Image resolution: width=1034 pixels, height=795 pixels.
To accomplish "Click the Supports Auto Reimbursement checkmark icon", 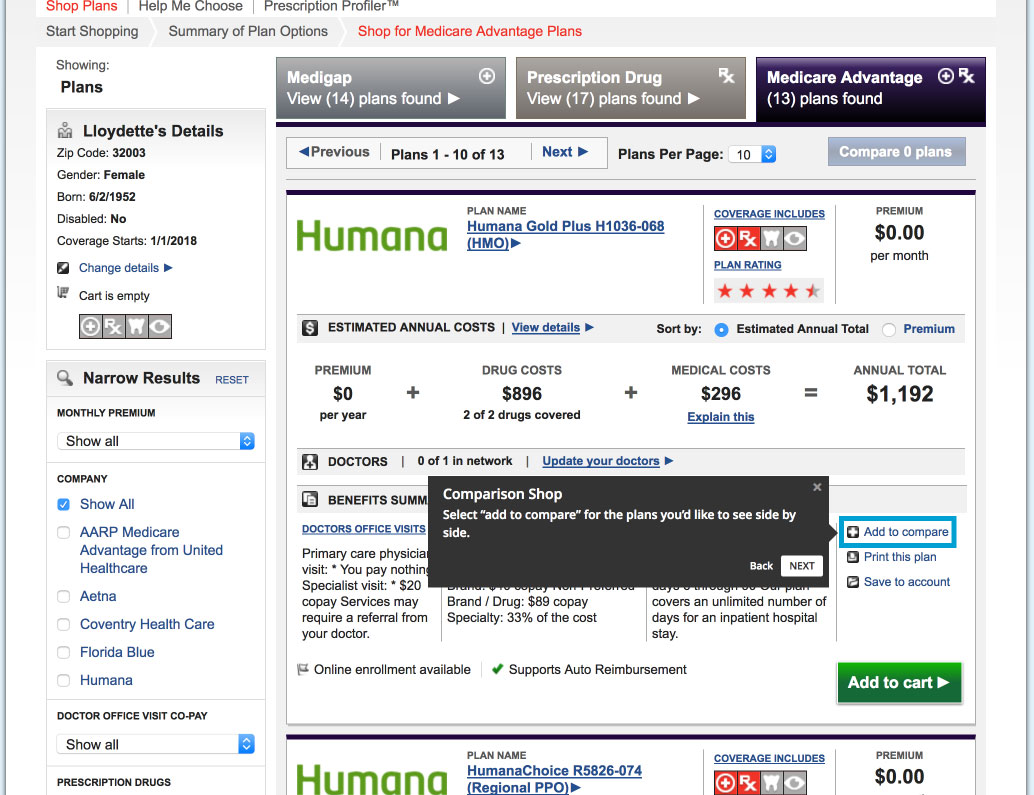I will click(x=498, y=669).
